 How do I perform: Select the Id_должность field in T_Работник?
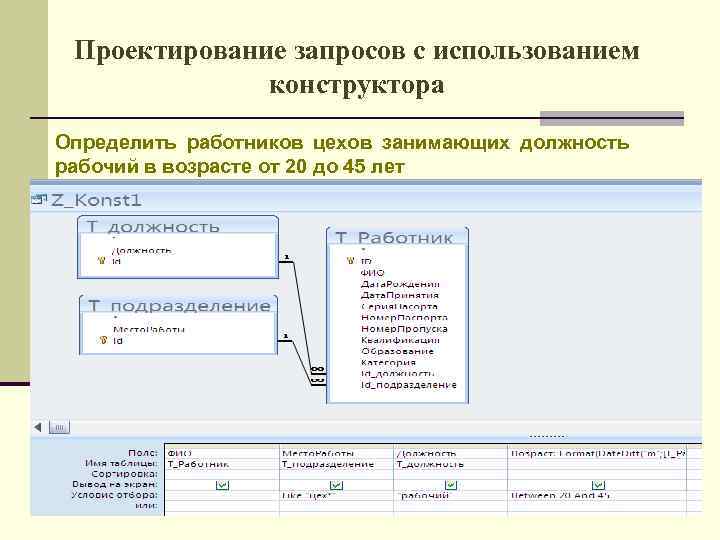[x=397, y=373]
